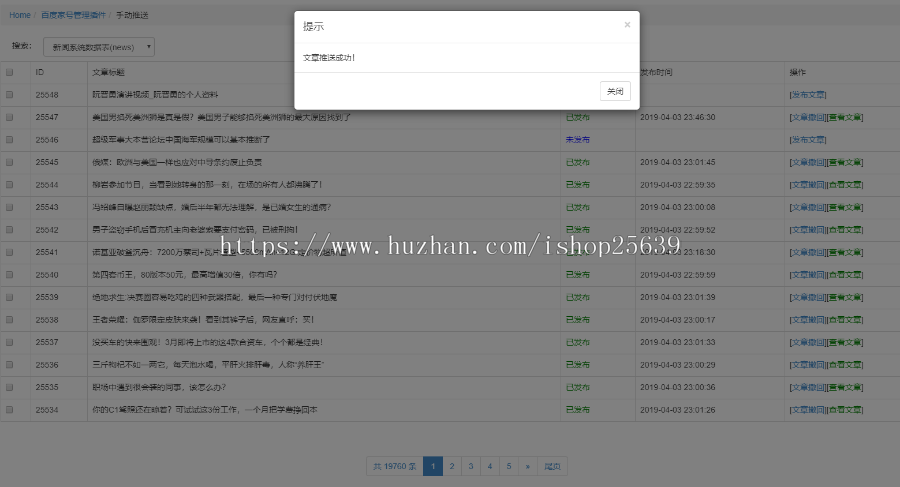Select page 1 in pagination

433,466
